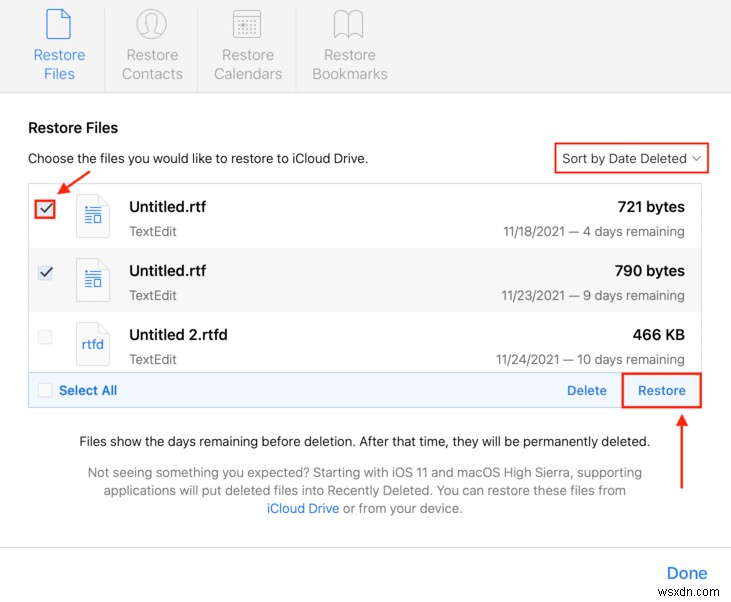Viewport: 731px width, 602px height.
Task: Click the Restore Files page icon
Action: 59,24
